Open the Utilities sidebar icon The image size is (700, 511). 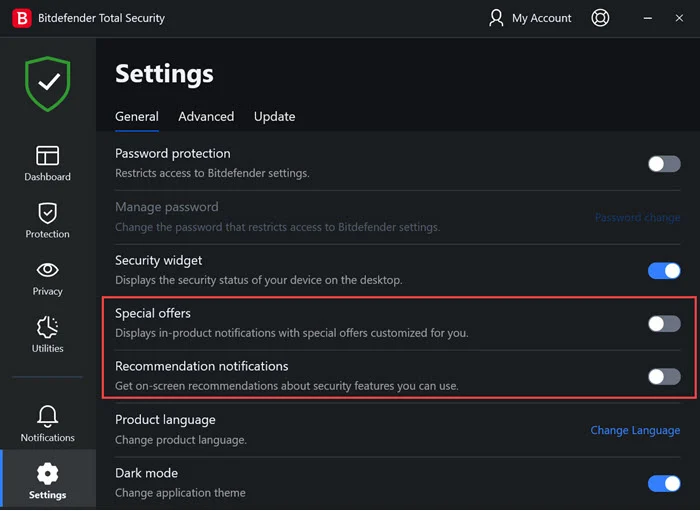coord(47,327)
